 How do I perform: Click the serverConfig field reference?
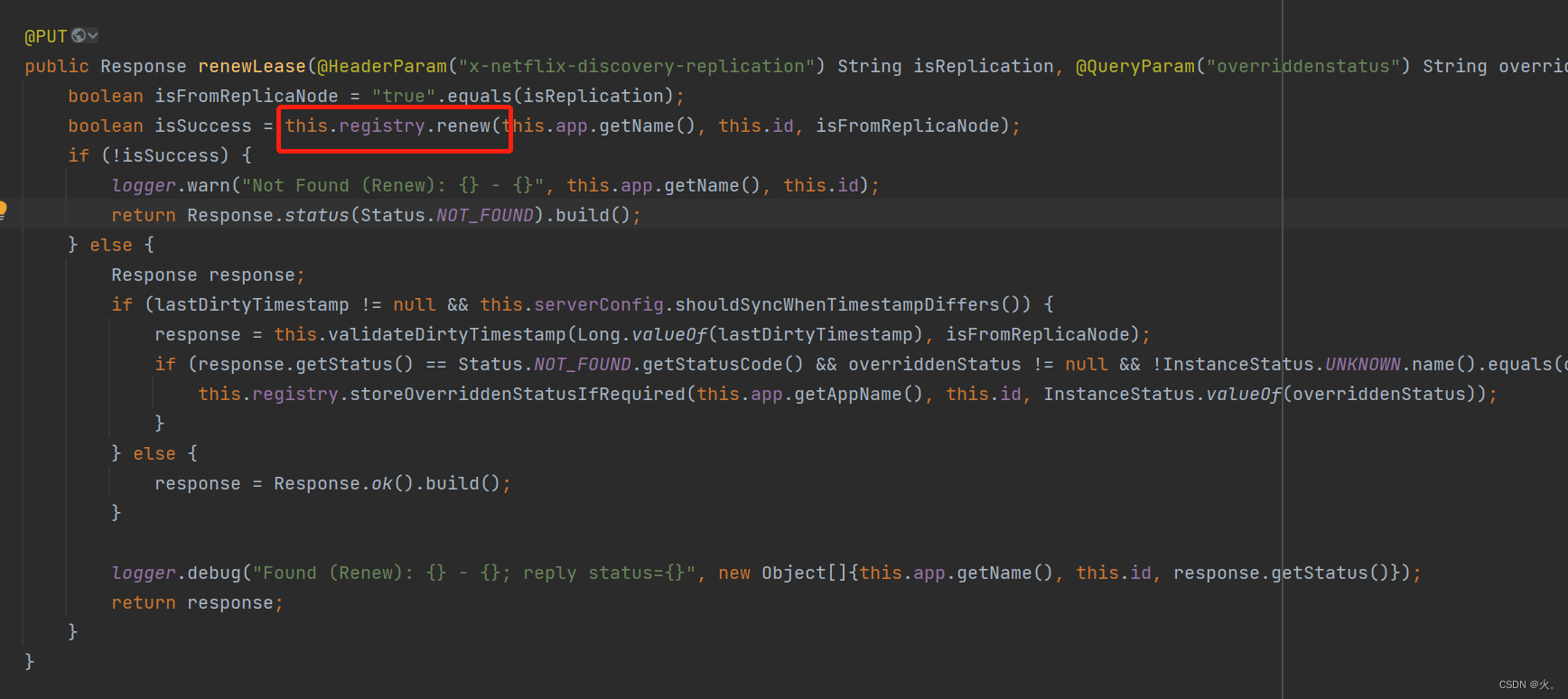tap(599, 304)
